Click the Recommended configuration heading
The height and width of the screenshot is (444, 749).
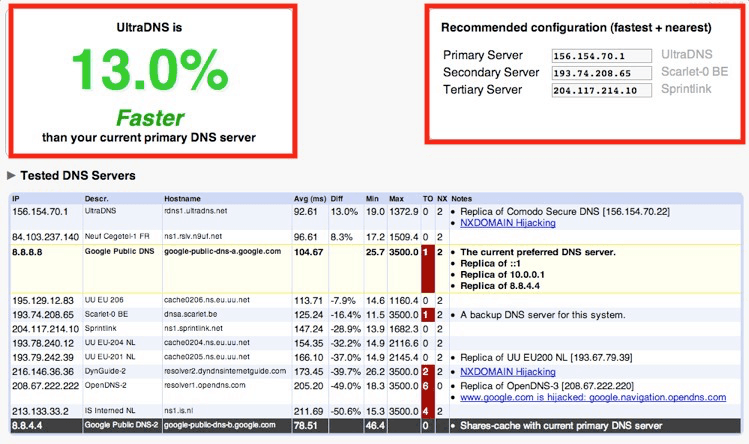tap(576, 28)
